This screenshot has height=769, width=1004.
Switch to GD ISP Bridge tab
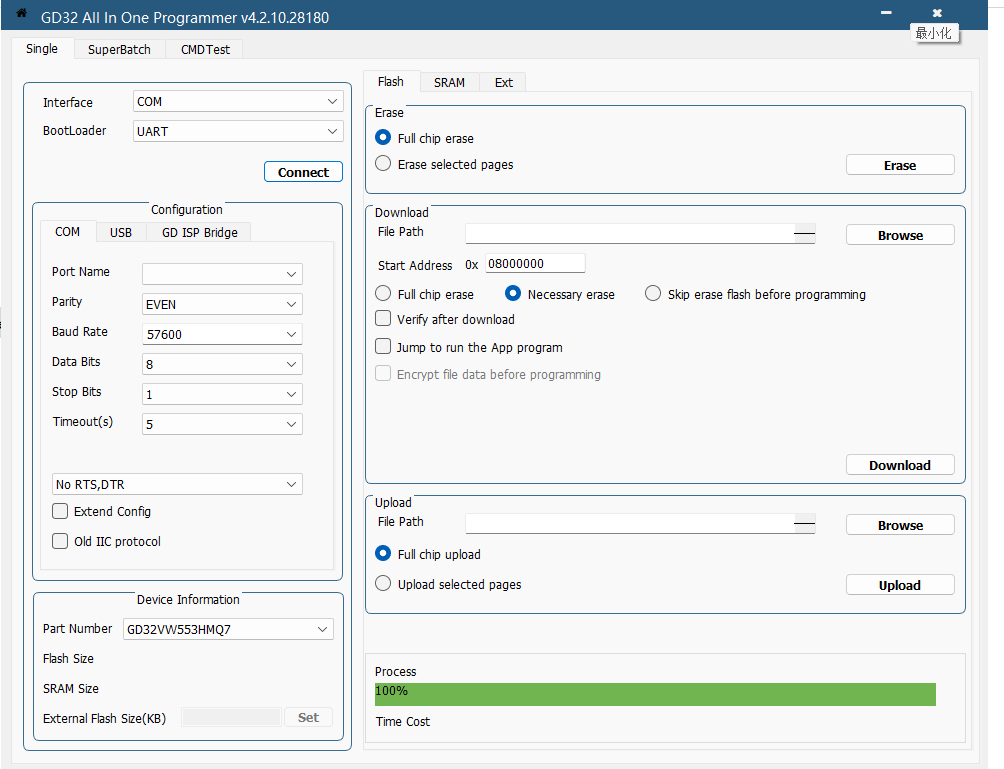click(200, 232)
